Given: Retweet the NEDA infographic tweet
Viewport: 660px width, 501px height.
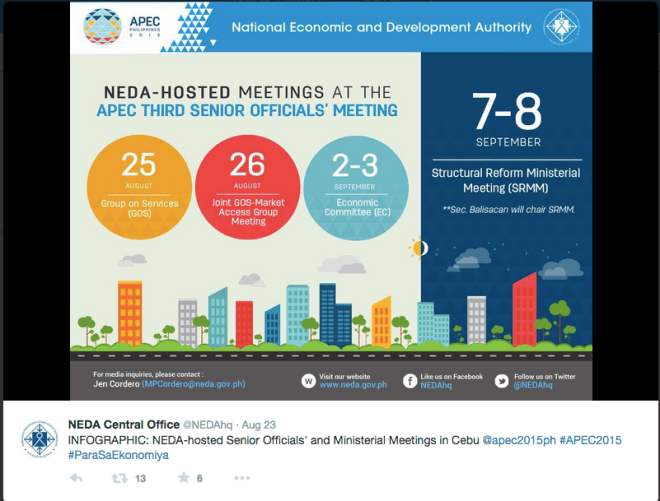Looking at the screenshot, I should 119,478.
